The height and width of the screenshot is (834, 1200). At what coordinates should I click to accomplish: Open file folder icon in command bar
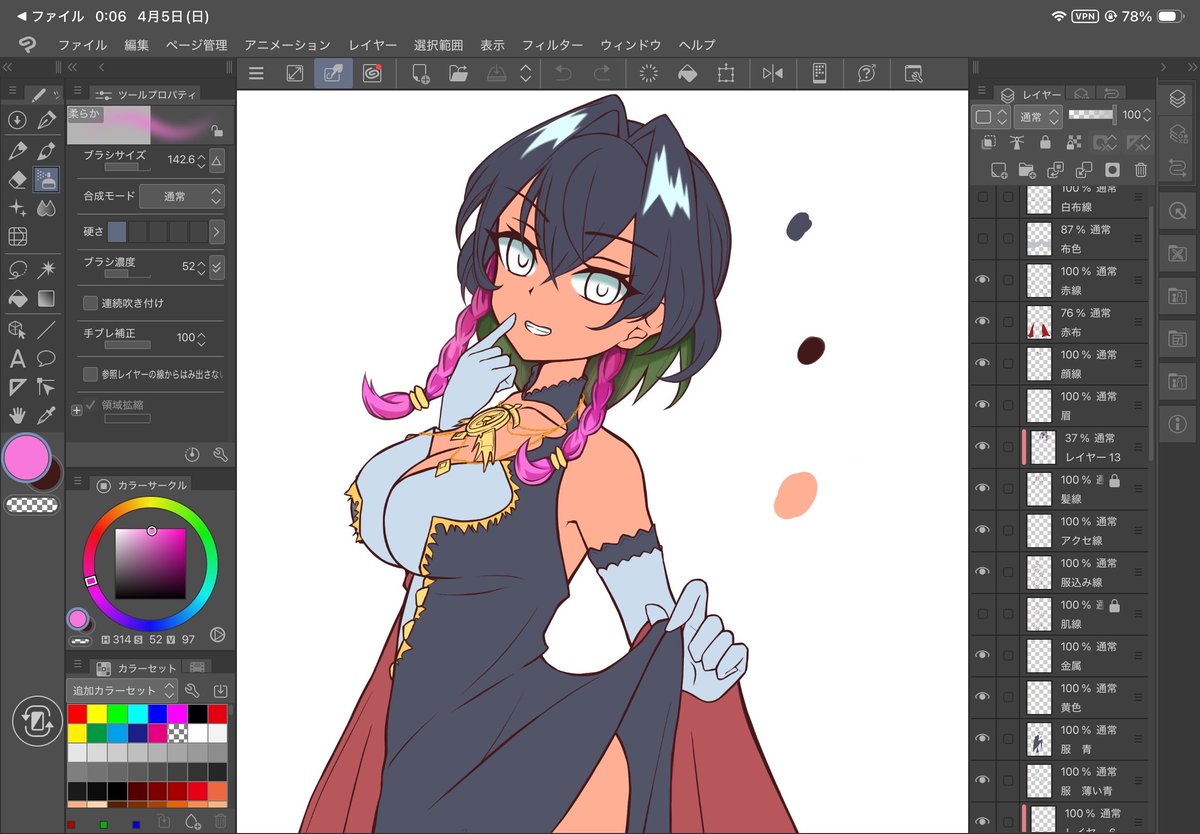[458, 73]
